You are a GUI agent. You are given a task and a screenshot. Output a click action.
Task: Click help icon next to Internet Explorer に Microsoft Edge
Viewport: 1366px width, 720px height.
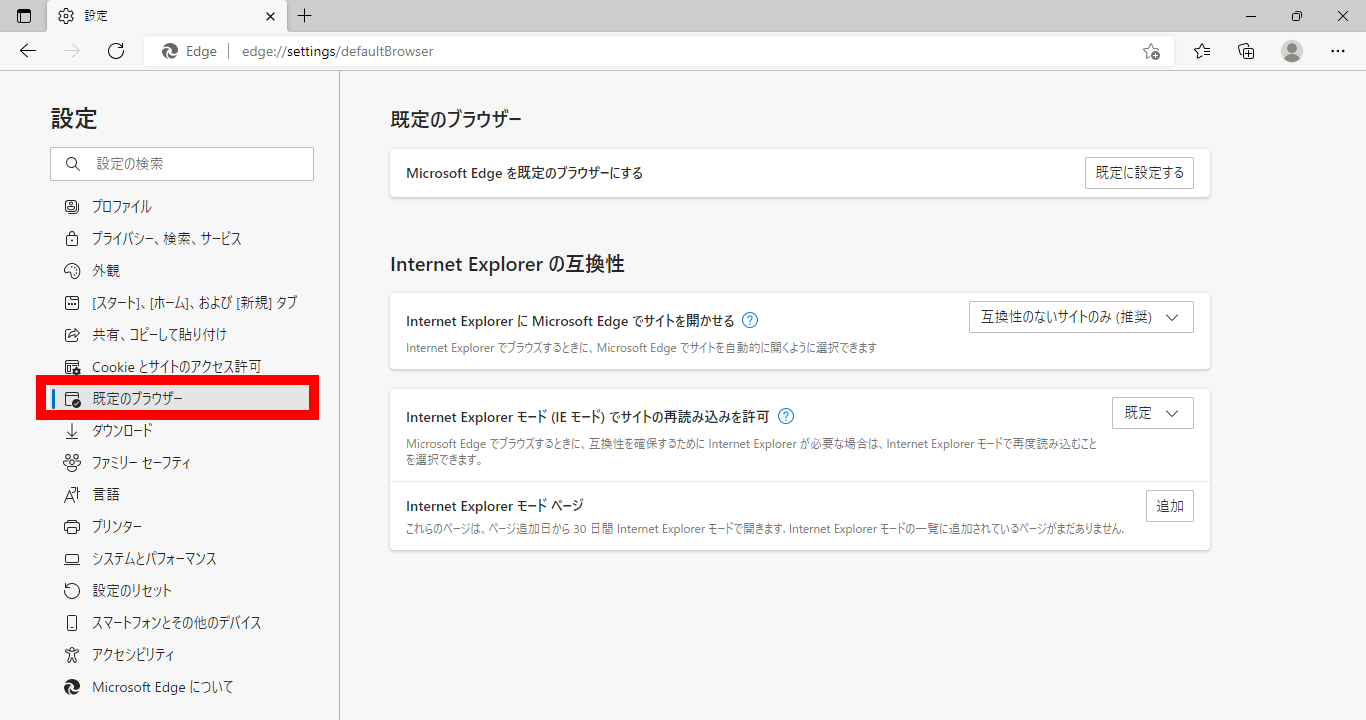(x=750, y=321)
